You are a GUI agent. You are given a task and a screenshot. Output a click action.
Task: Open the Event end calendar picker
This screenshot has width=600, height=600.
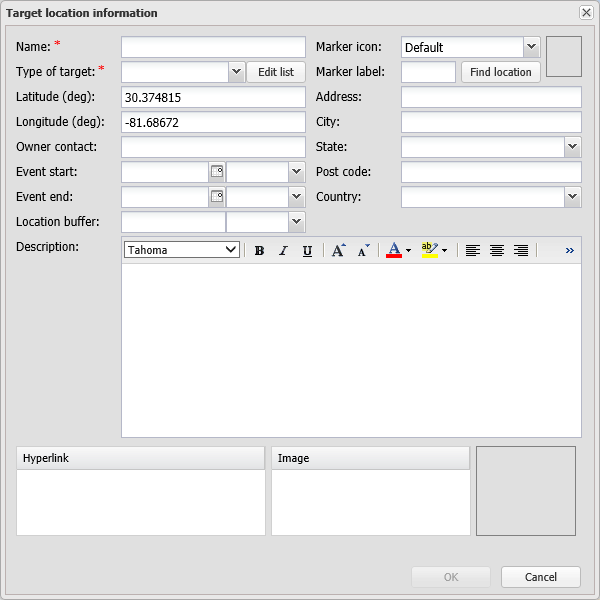[x=216, y=197]
